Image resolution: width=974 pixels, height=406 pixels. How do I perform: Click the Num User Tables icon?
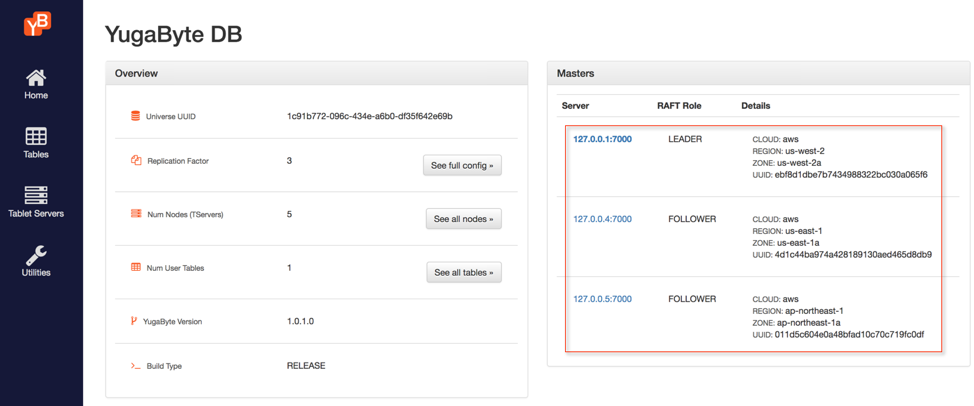click(136, 268)
